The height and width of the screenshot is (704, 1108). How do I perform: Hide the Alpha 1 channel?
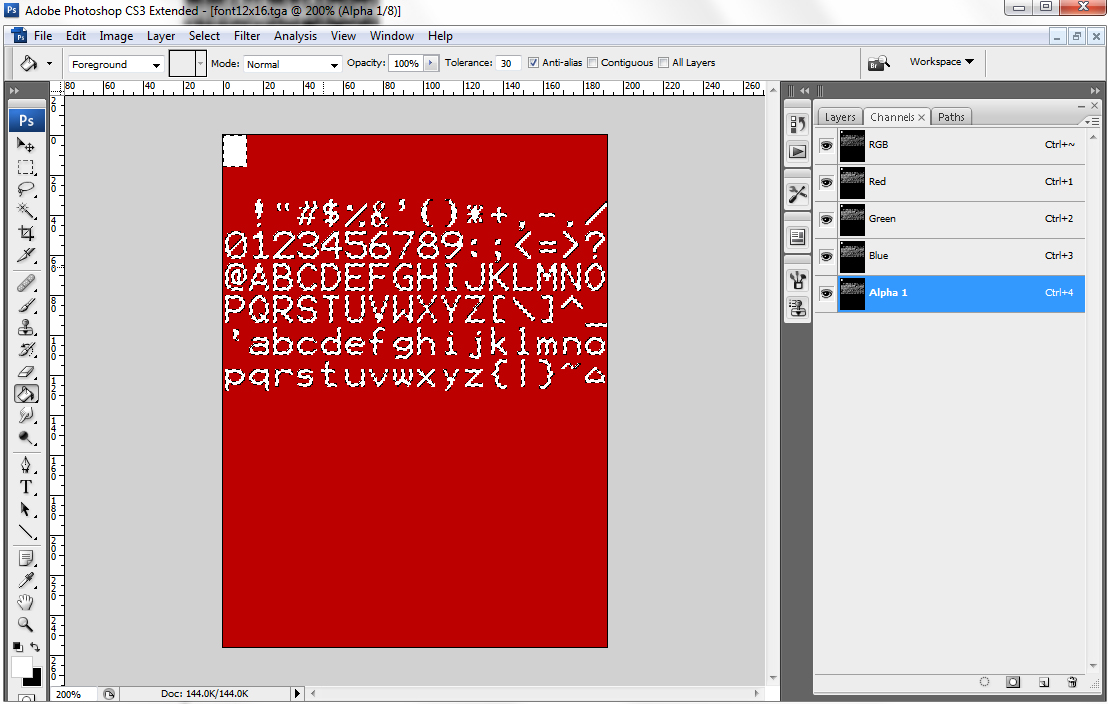[x=826, y=293]
